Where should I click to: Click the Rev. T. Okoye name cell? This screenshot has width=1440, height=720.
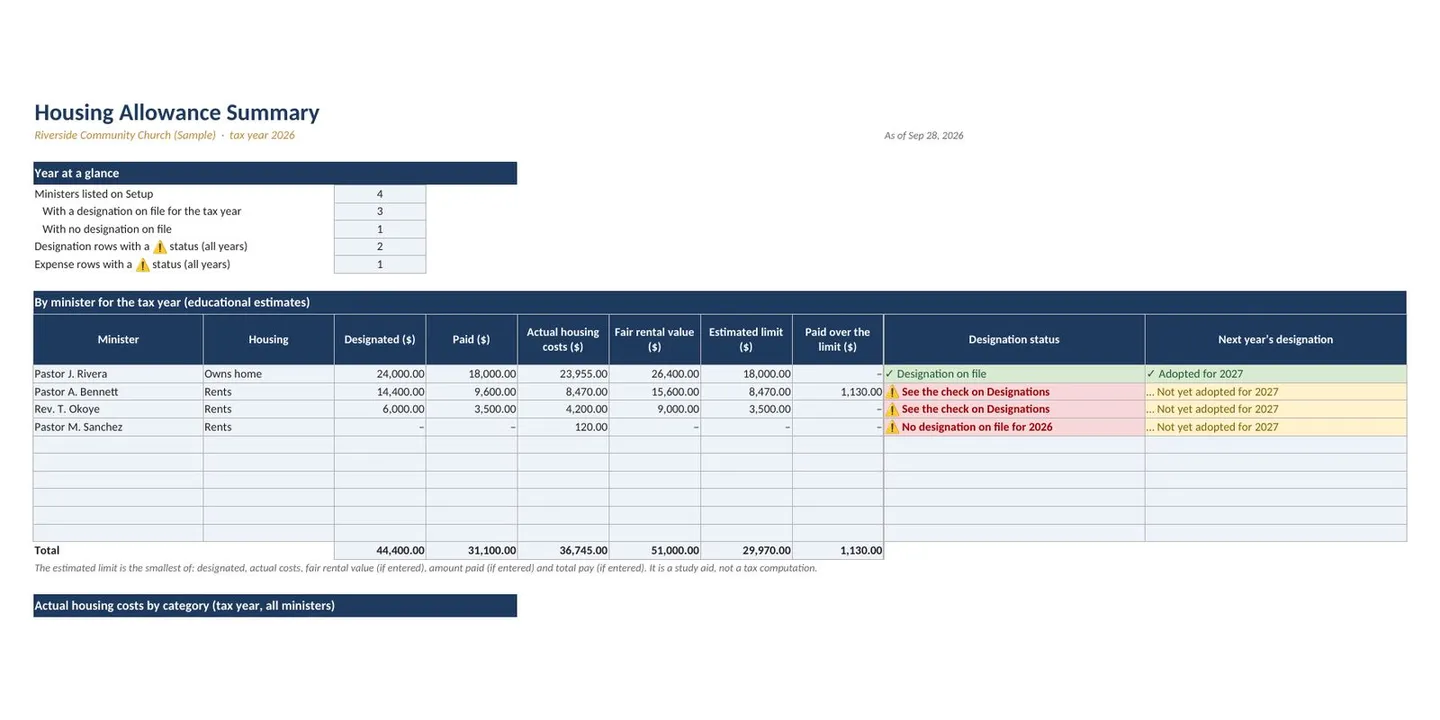click(x=118, y=409)
